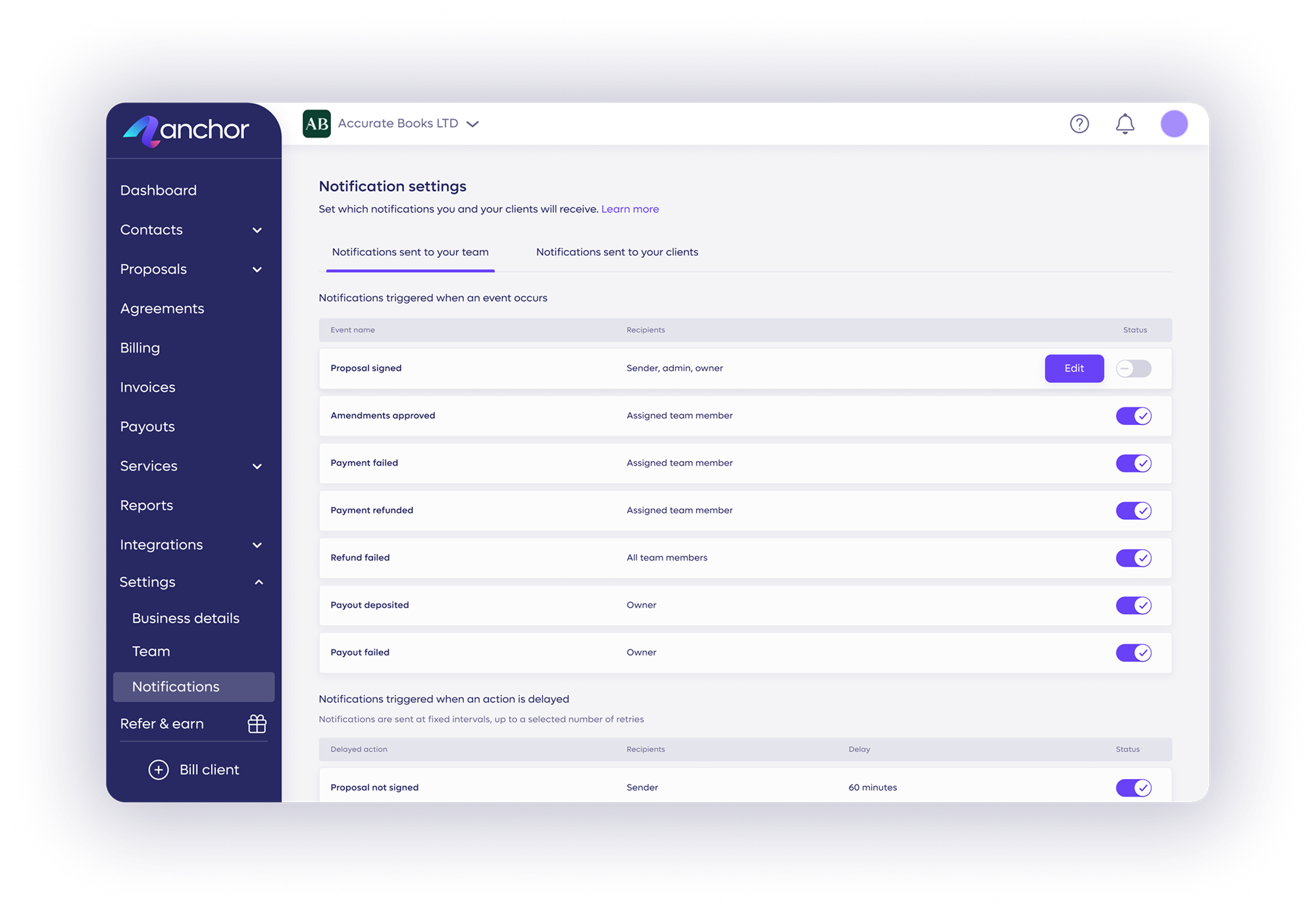Image resolution: width=1316 pixels, height=912 pixels.
Task: Click the Proposals menu label
Action: pyautogui.click(x=153, y=269)
